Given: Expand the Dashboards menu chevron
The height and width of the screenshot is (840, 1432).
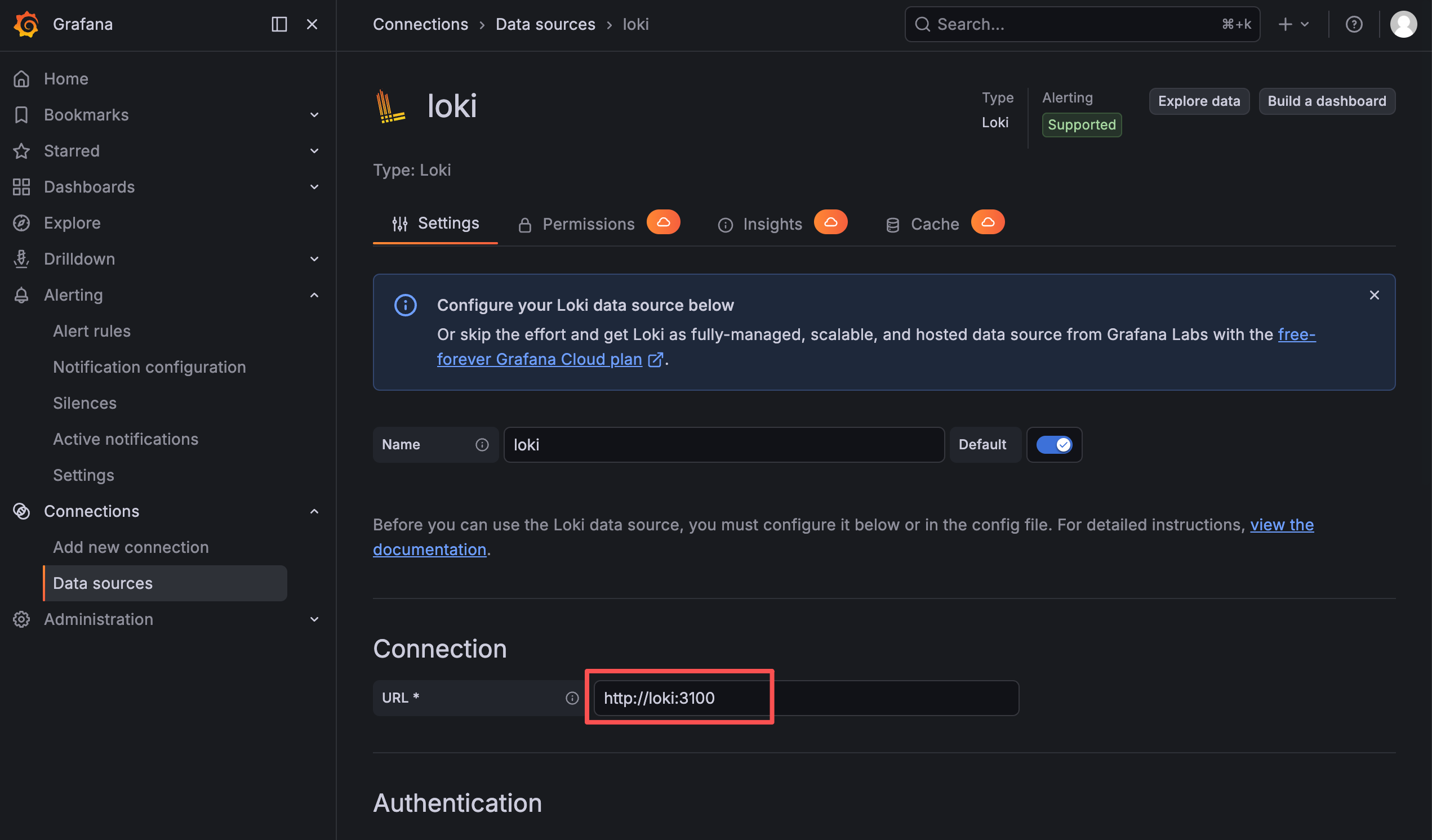Looking at the screenshot, I should (x=314, y=187).
